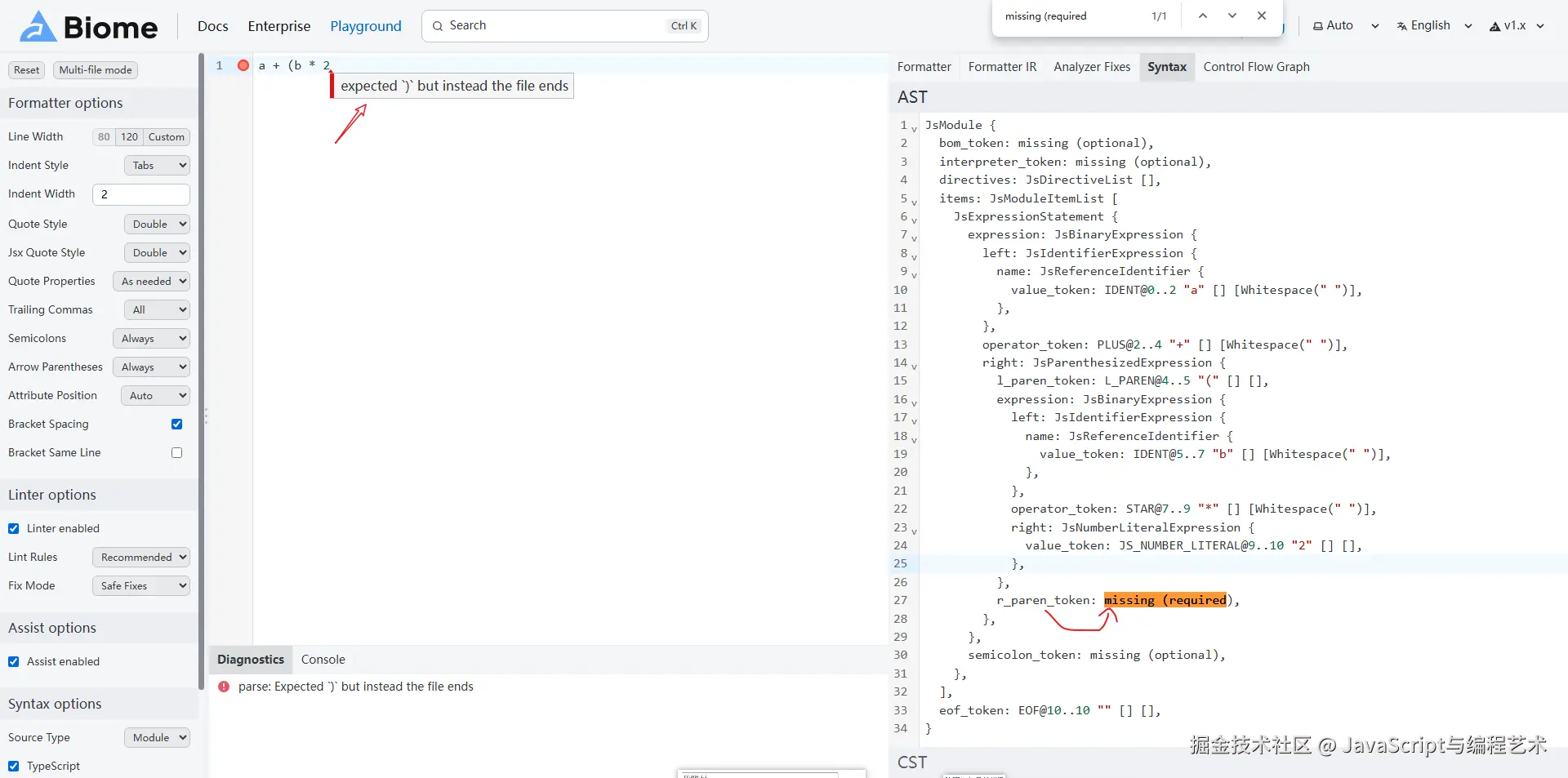The width and height of the screenshot is (1568, 778).
Task: Open Source Type dropdown
Action: pyautogui.click(x=157, y=737)
